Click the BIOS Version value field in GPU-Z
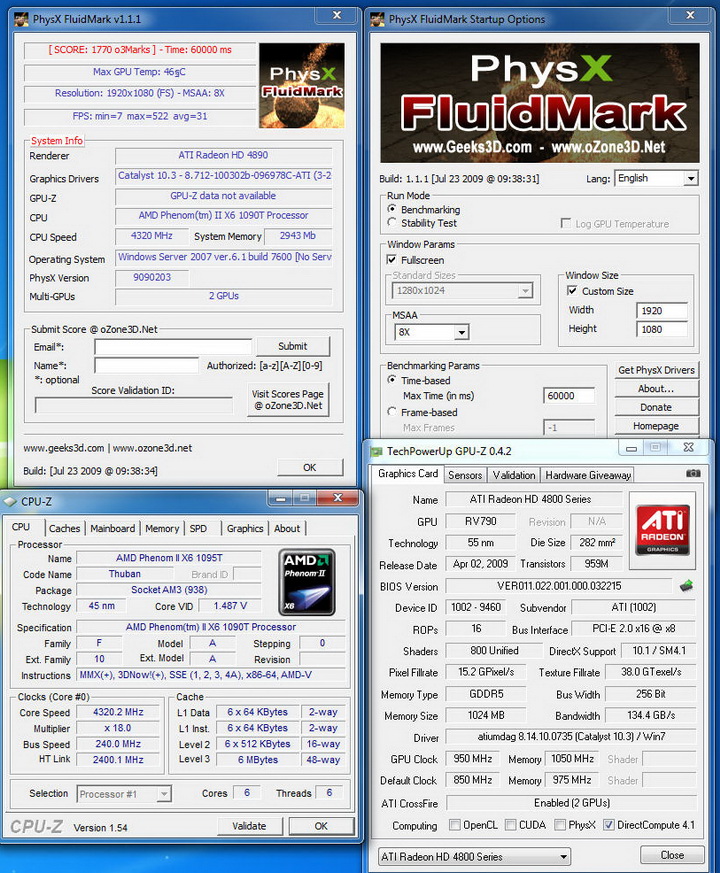The width and height of the screenshot is (720, 873). coord(559,586)
